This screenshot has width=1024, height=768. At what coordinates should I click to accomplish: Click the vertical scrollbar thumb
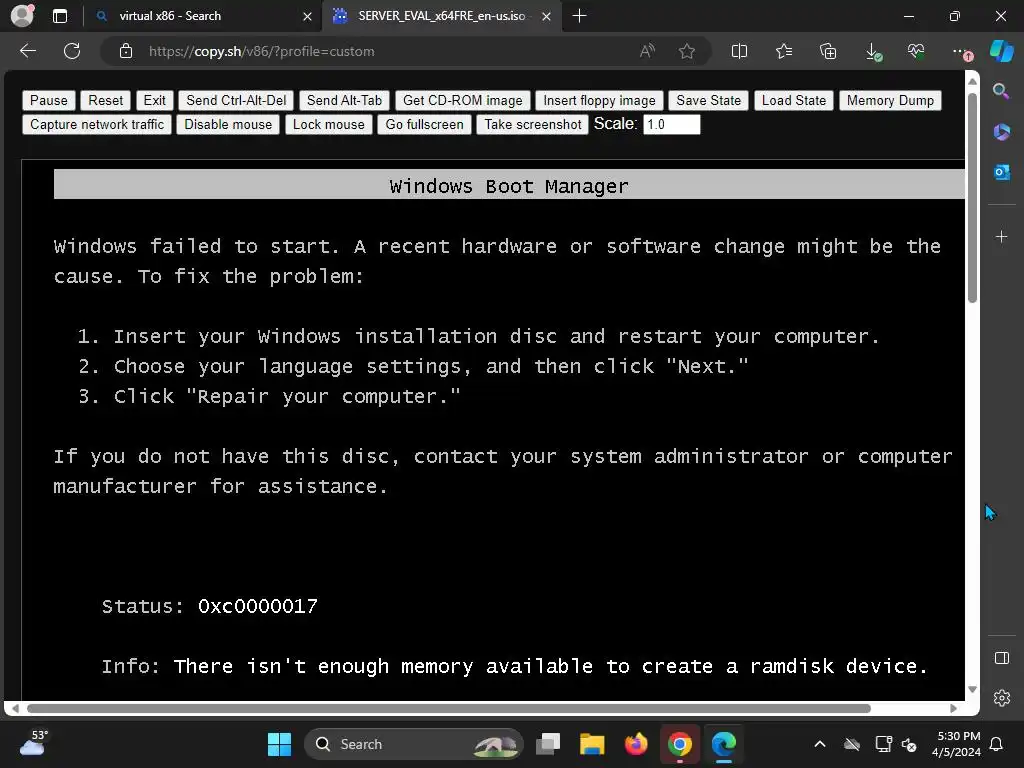[x=972, y=198]
